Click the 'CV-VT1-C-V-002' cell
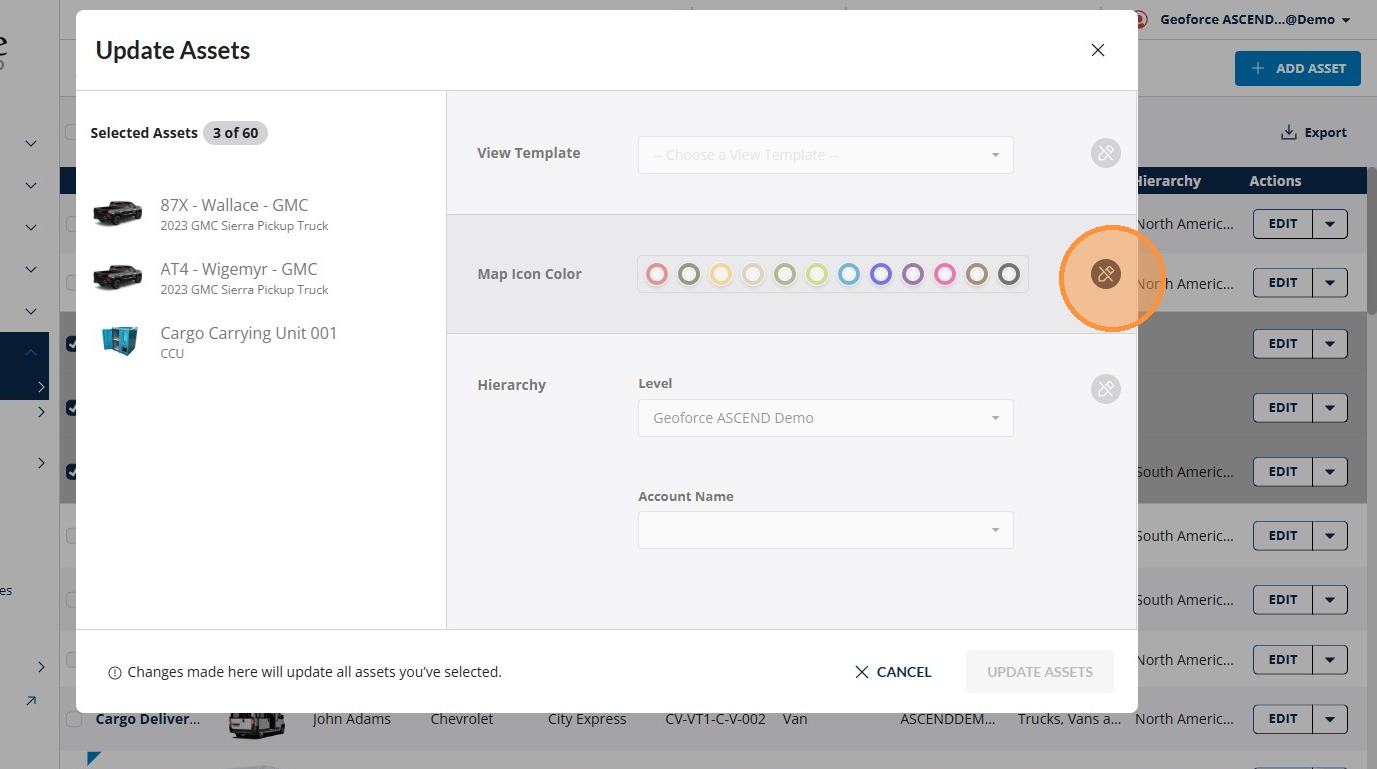Screen dimensions: 1377x769 pos(715,719)
